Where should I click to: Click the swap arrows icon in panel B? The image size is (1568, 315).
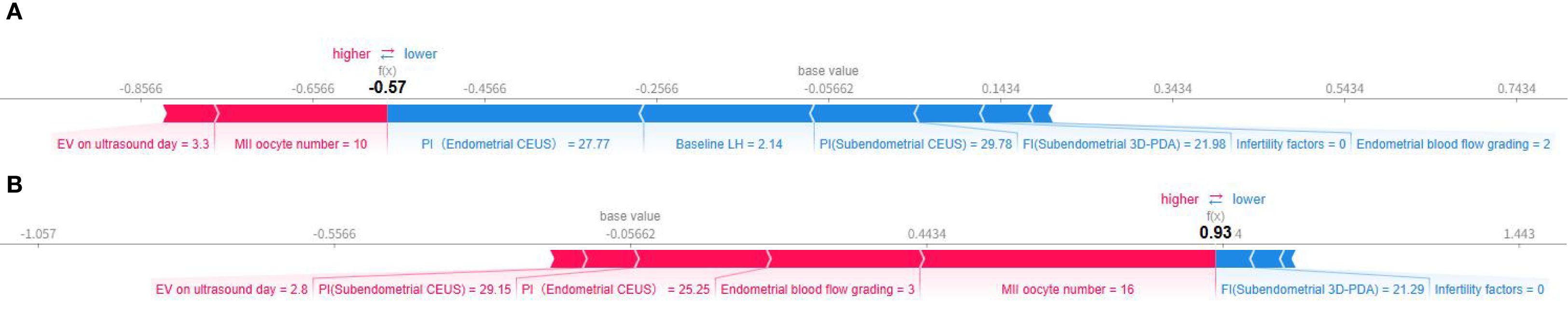[x=1216, y=199]
